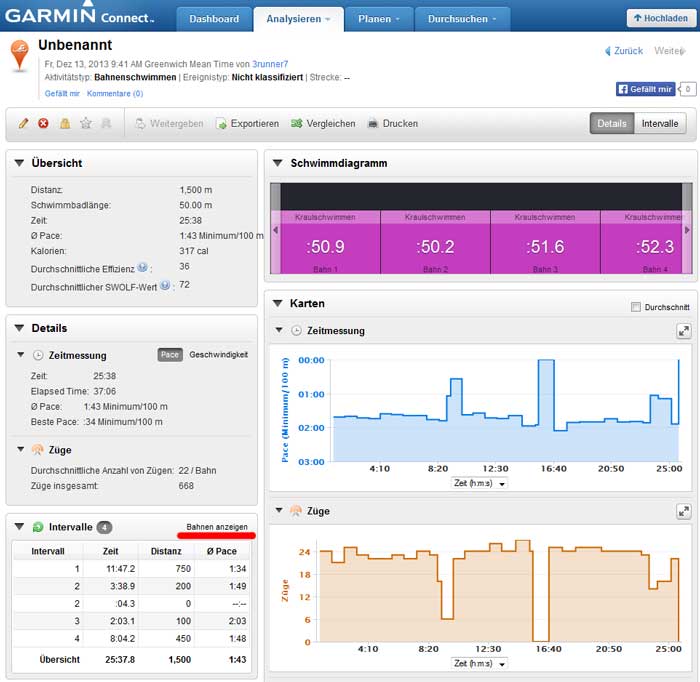Open Zeit (h:m:s) dropdown under Züge chart
The height and width of the screenshot is (682, 700).
pyautogui.click(x=479, y=664)
